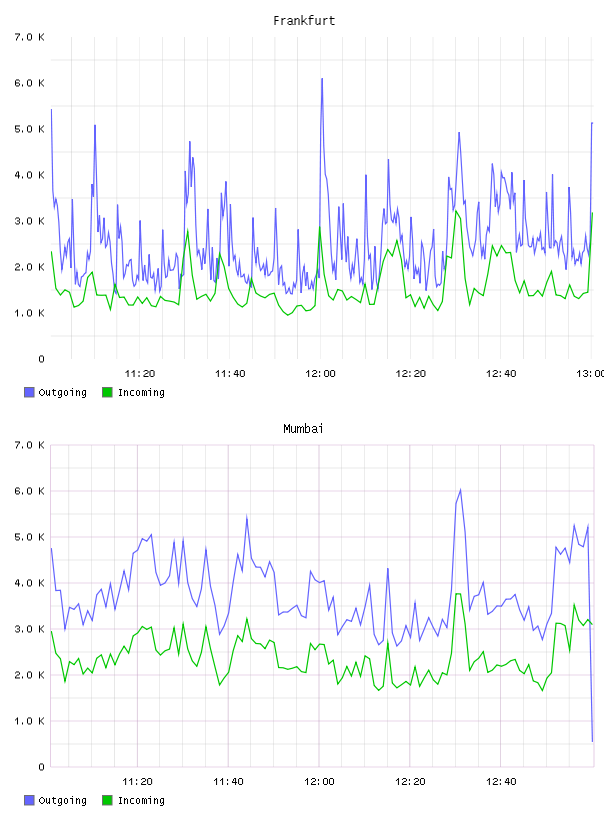The width and height of the screenshot is (608, 816).
Task: Click the Incoming legend label in Frankfurt
Action: point(141,392)
